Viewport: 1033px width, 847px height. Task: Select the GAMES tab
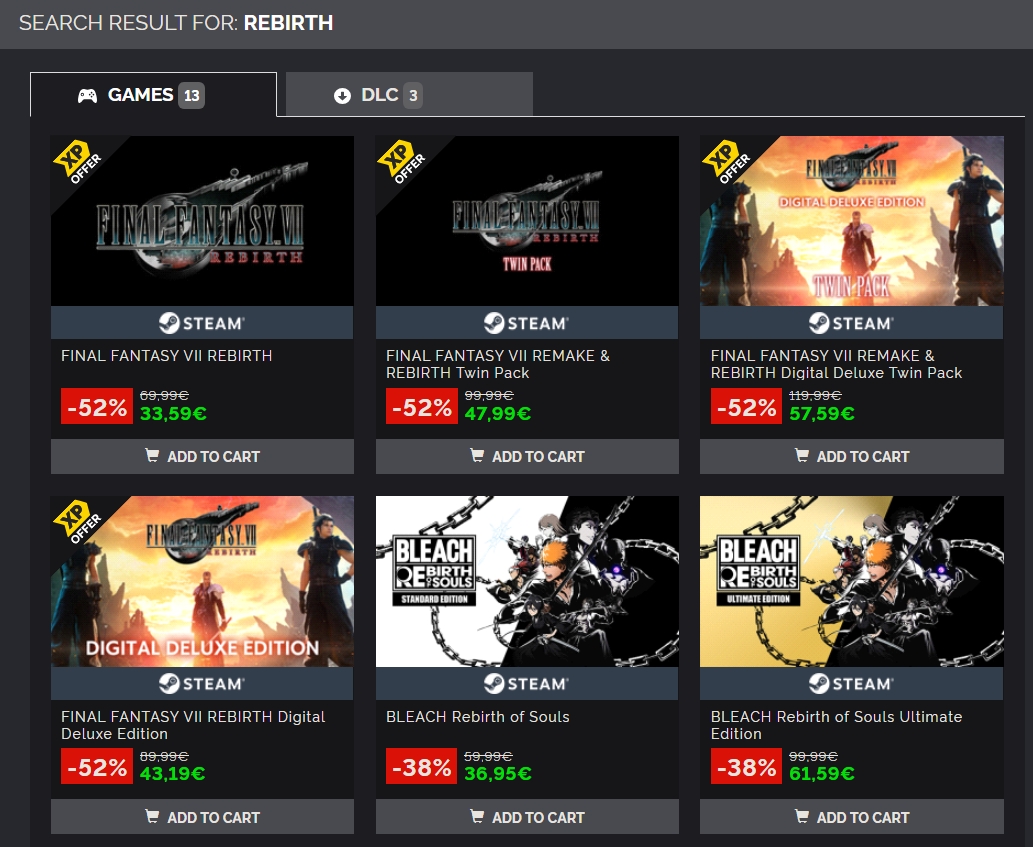(x=153, y=95)
